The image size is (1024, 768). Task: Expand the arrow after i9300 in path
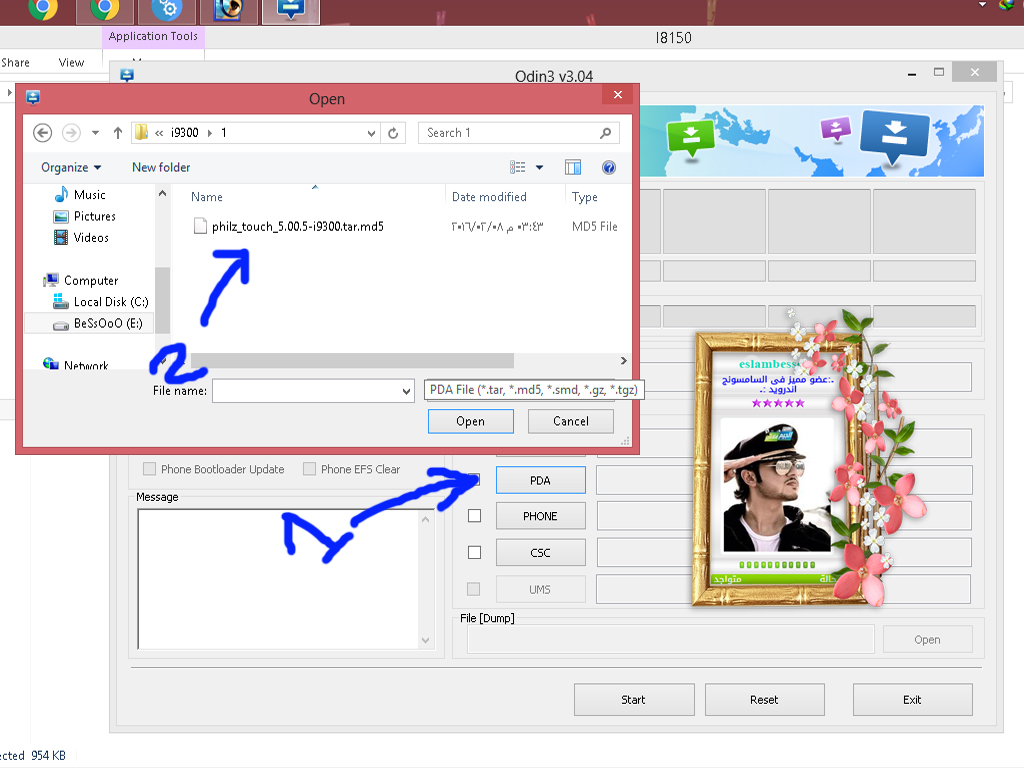pyautogui.click(x=210, y=133)
